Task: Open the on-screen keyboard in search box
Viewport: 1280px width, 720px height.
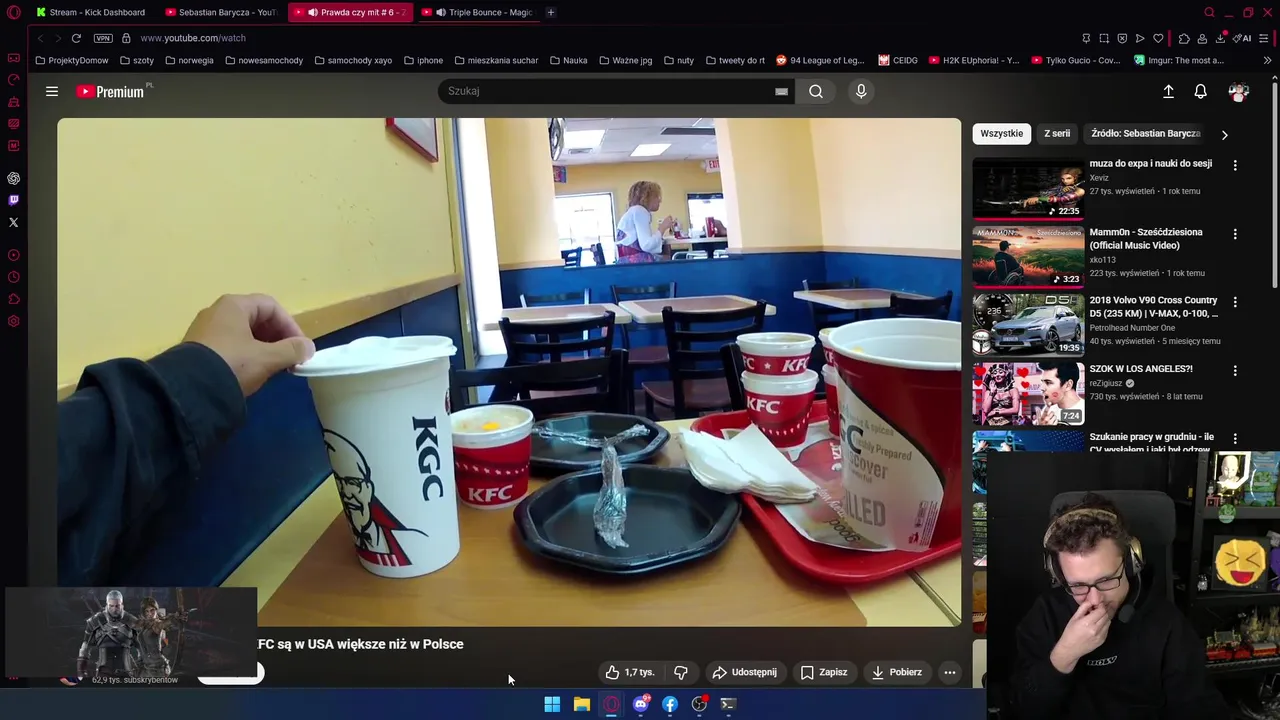Action: tap(781, 91)
